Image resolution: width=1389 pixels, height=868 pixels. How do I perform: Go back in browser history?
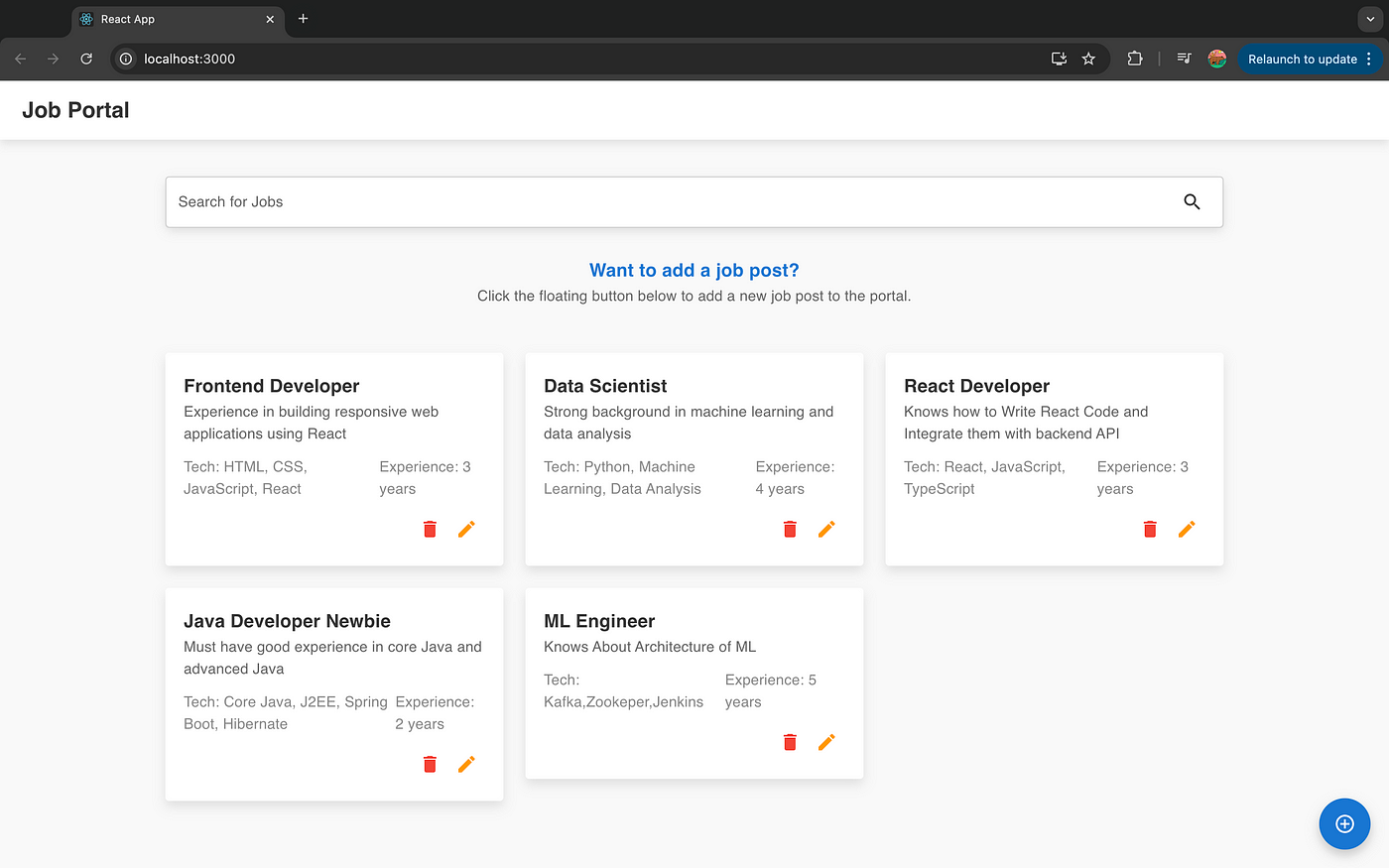click(x=20, y=59)
